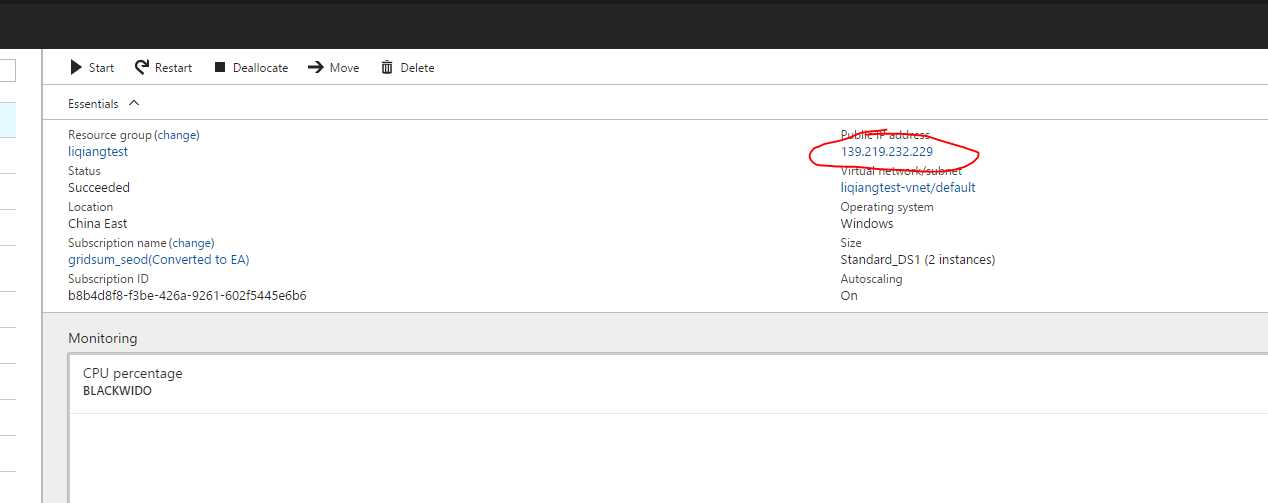Click the Status field label
Image resolution: width=1268 pixels, height=503 pixels.
pos(84,171)
